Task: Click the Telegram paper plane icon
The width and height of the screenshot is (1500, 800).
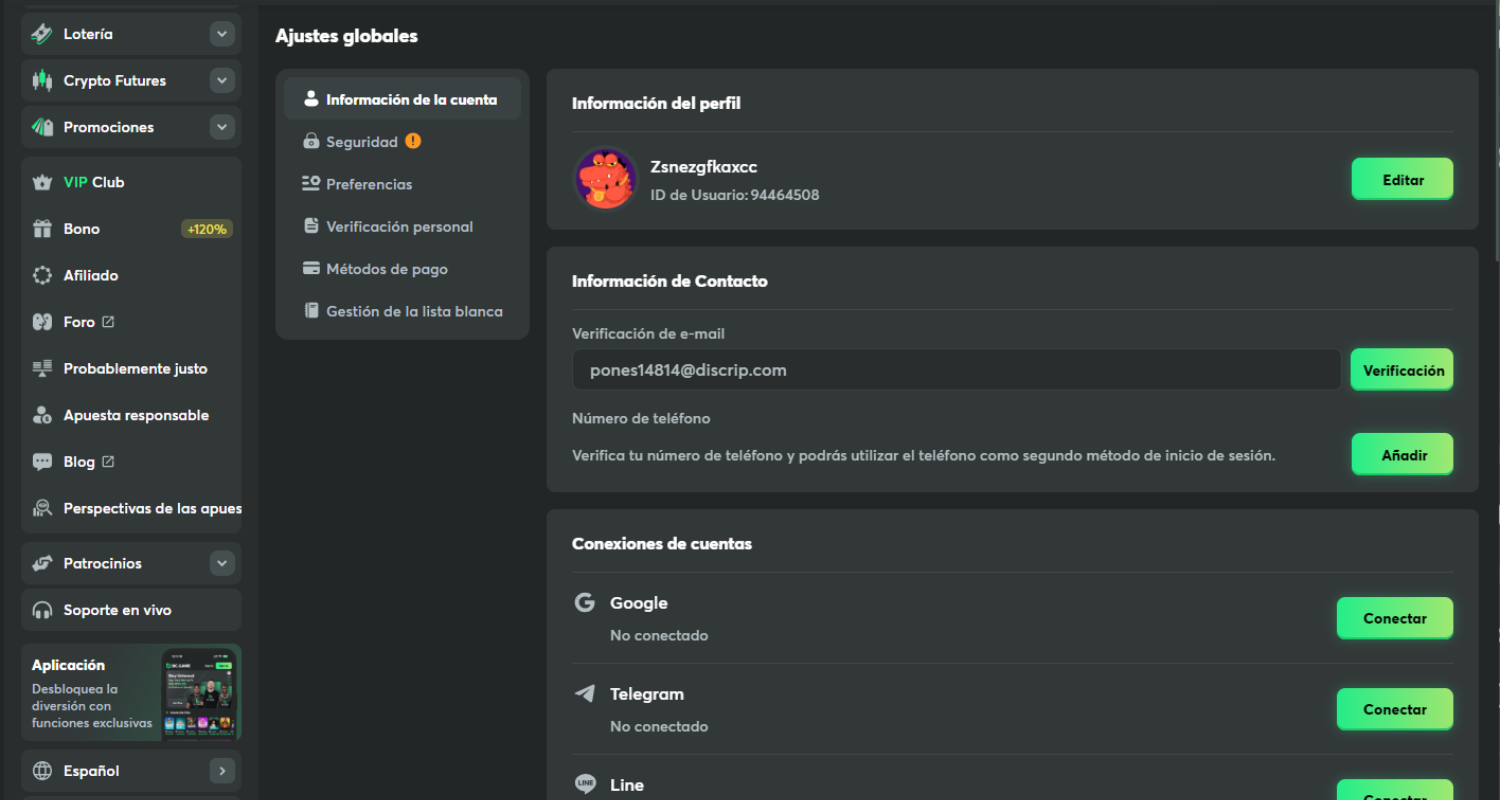Action: click(584, 694)
